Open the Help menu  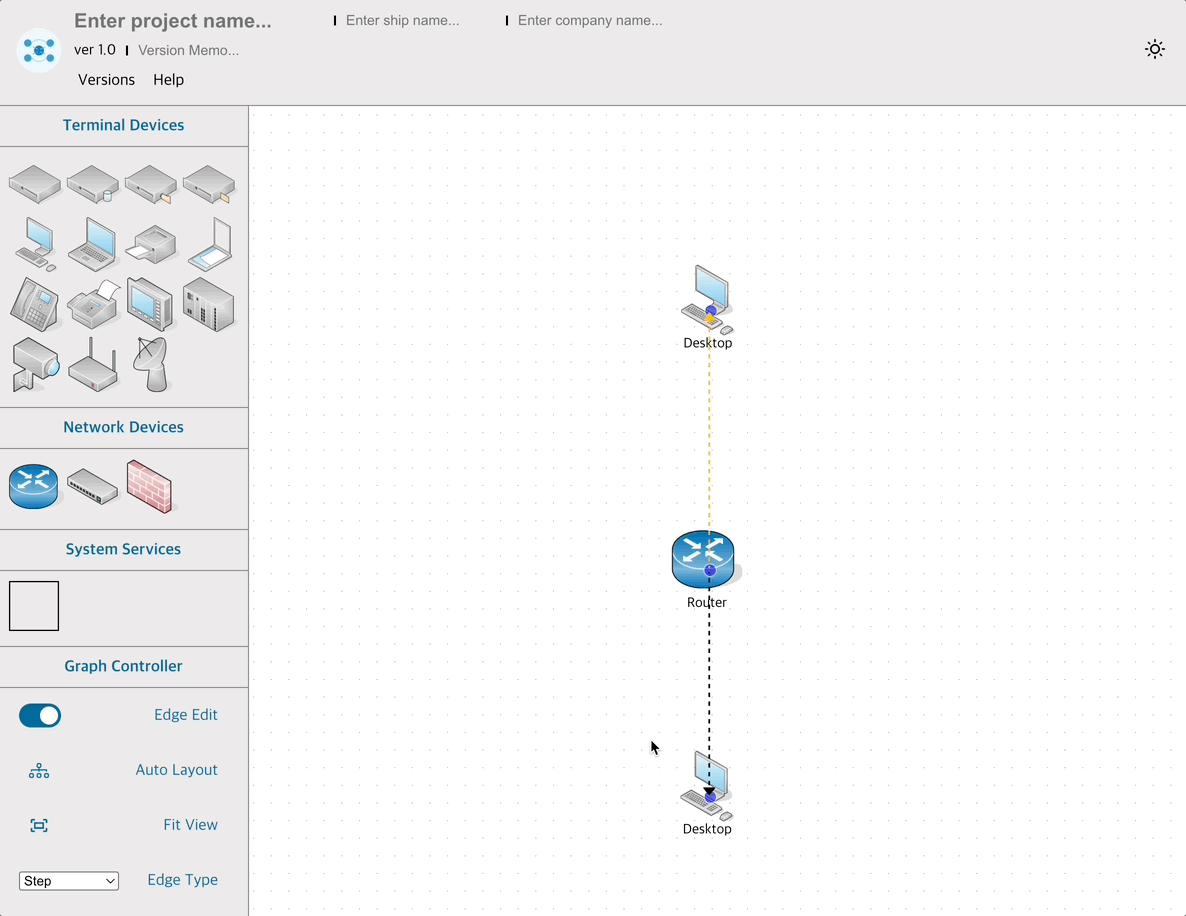point(168,80)
